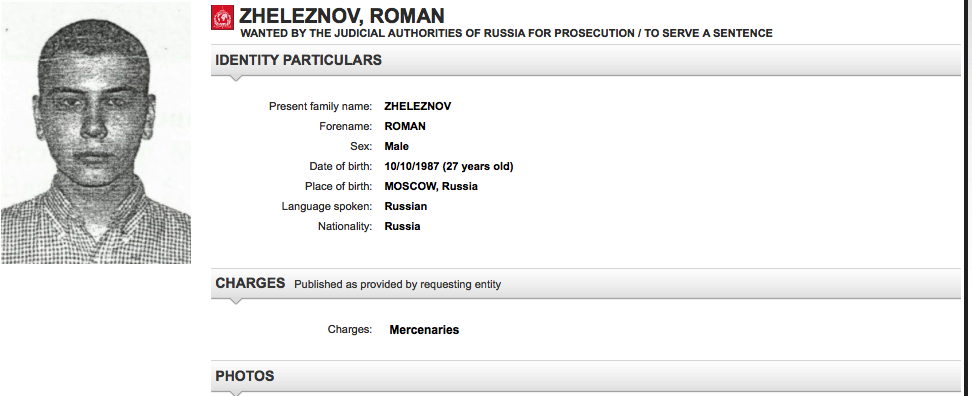Click the arrow under Charges heading
972x396 pixels.
[x=236, y=302]
